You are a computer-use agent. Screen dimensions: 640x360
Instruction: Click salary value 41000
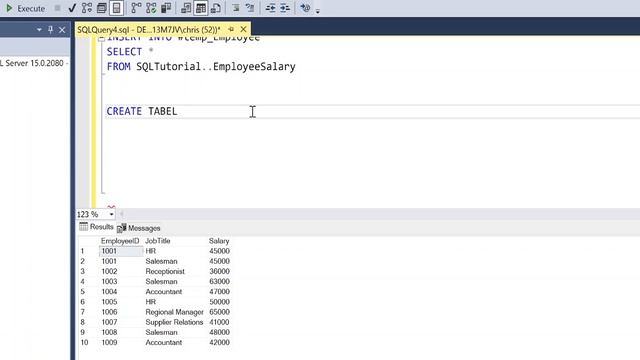[x=219, y=322]
